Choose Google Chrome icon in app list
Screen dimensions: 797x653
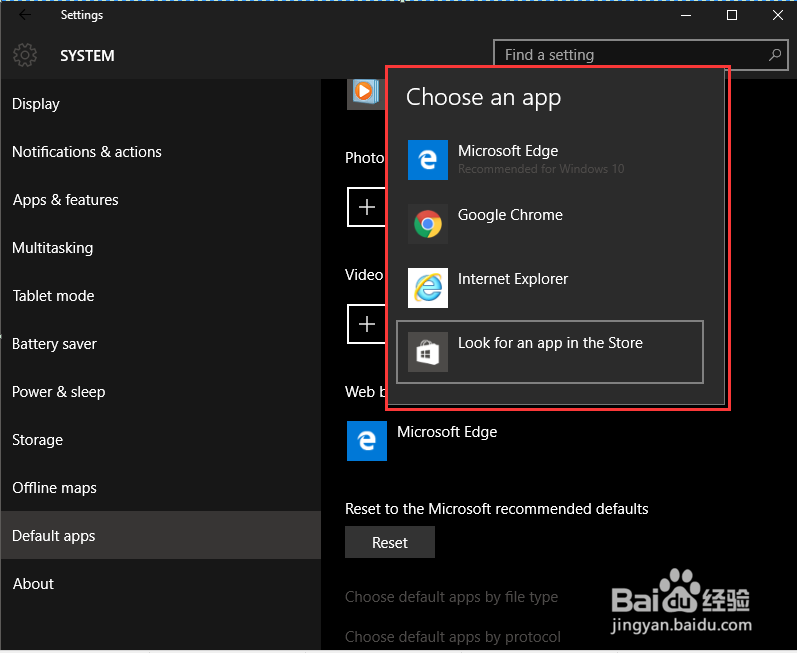coord(428,224)
